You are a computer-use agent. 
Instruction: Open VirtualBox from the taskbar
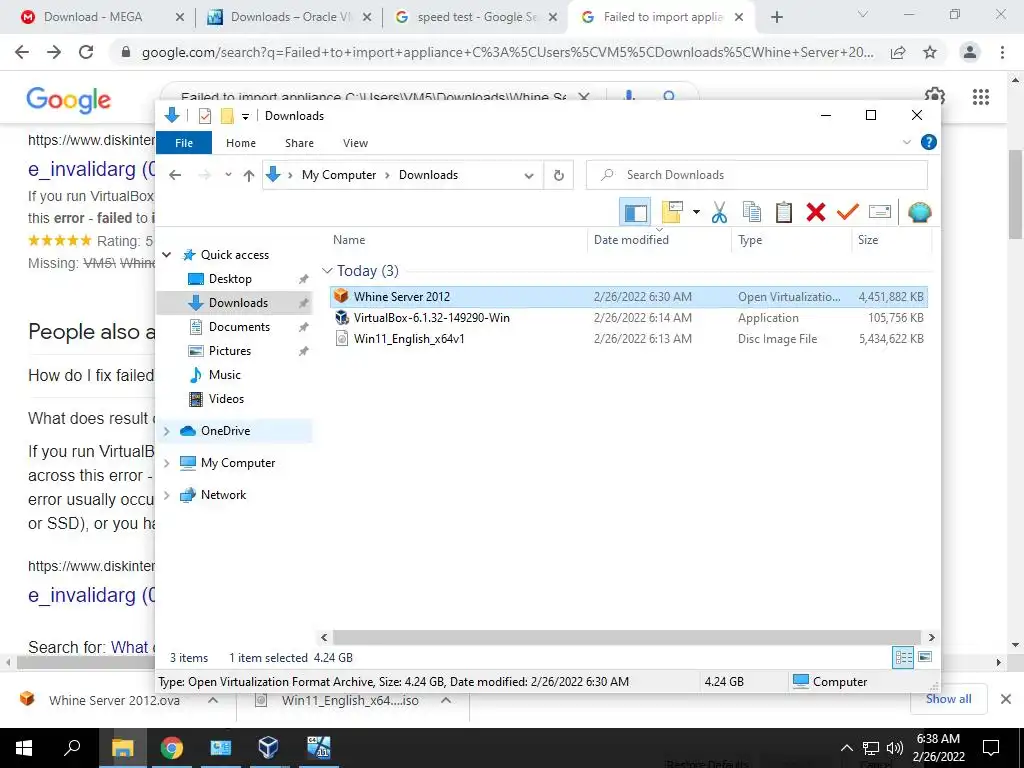(x=268, y=747)
